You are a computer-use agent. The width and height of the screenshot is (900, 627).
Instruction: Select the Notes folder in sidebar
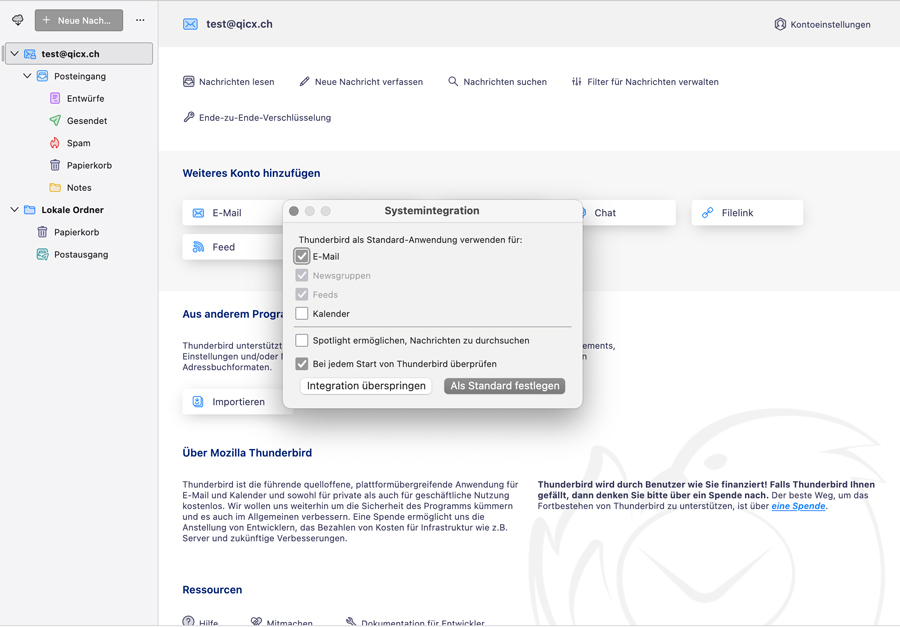coord(79,188)
